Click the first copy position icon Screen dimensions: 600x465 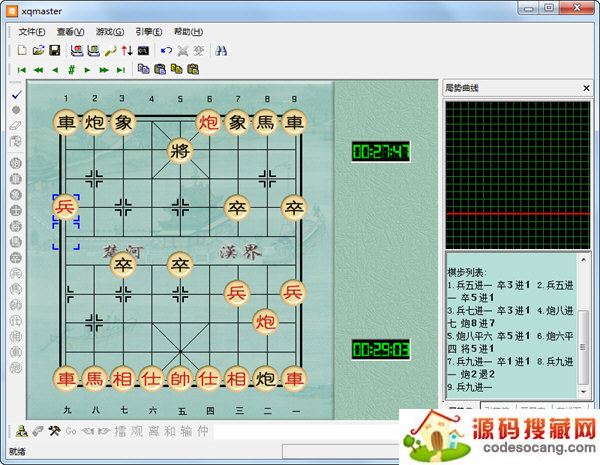point(143,69)
